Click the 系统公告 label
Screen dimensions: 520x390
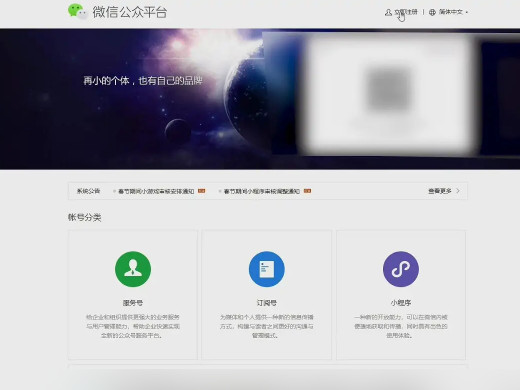(88, 191)
